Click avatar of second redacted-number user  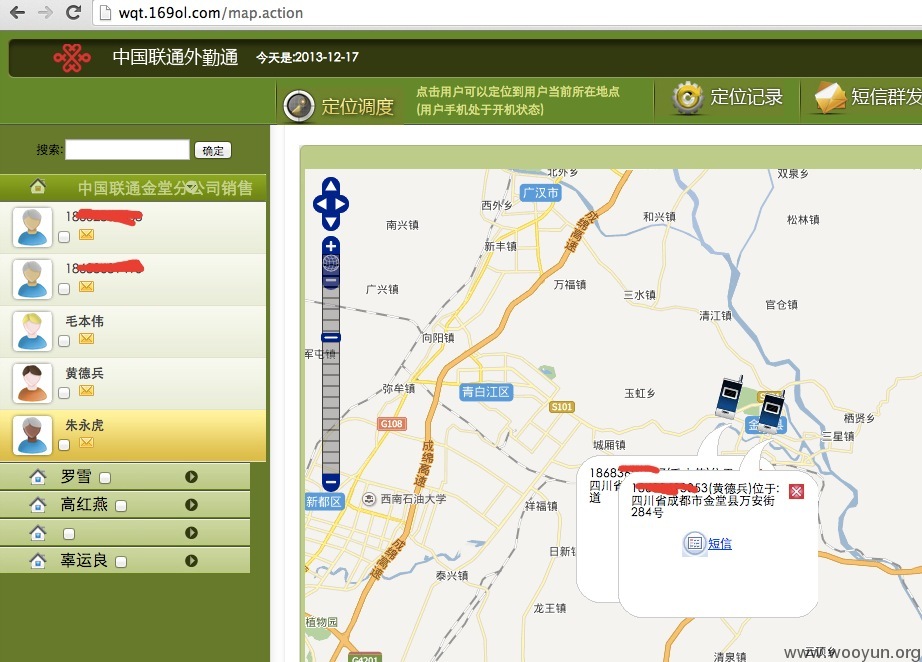(32, 279)
